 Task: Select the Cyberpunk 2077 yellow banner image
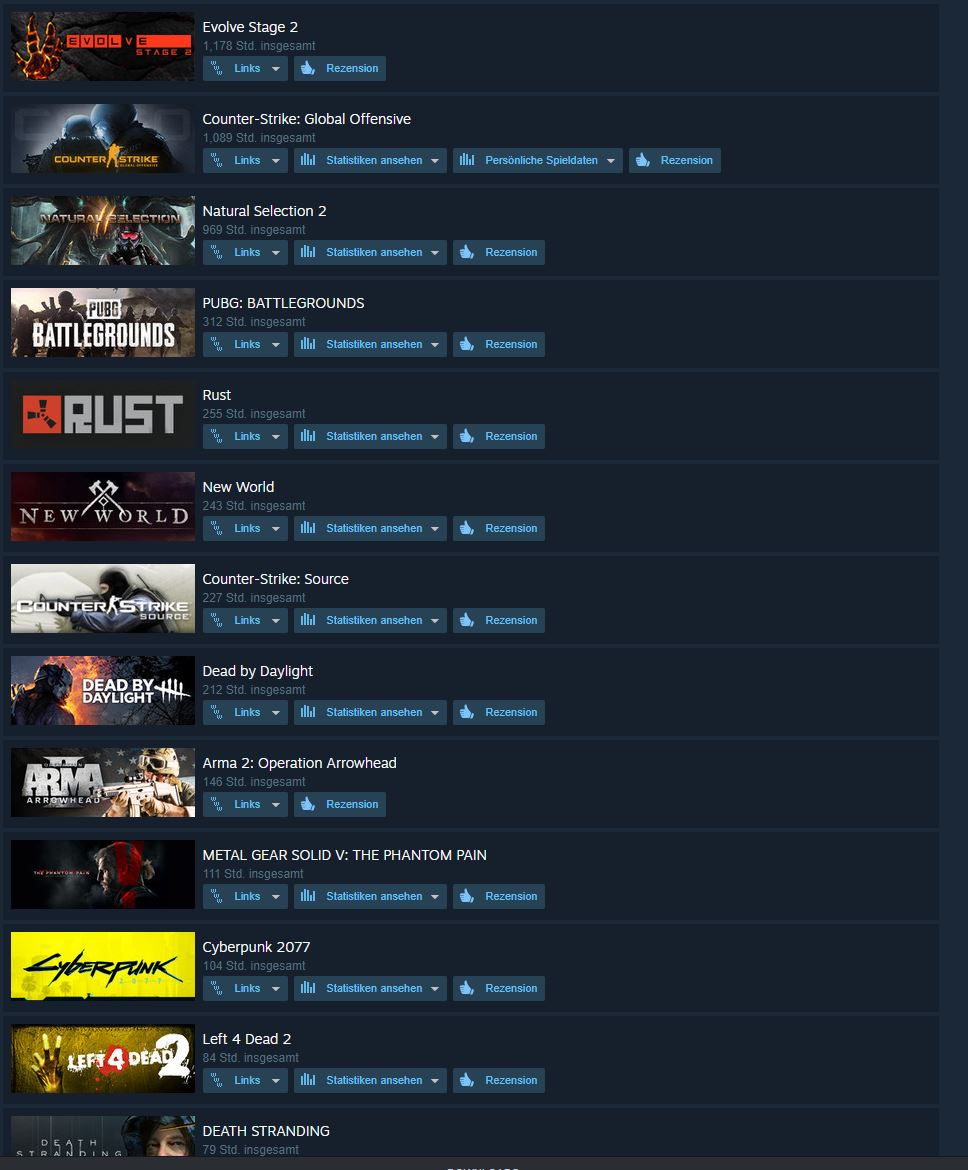click(103, 966)
